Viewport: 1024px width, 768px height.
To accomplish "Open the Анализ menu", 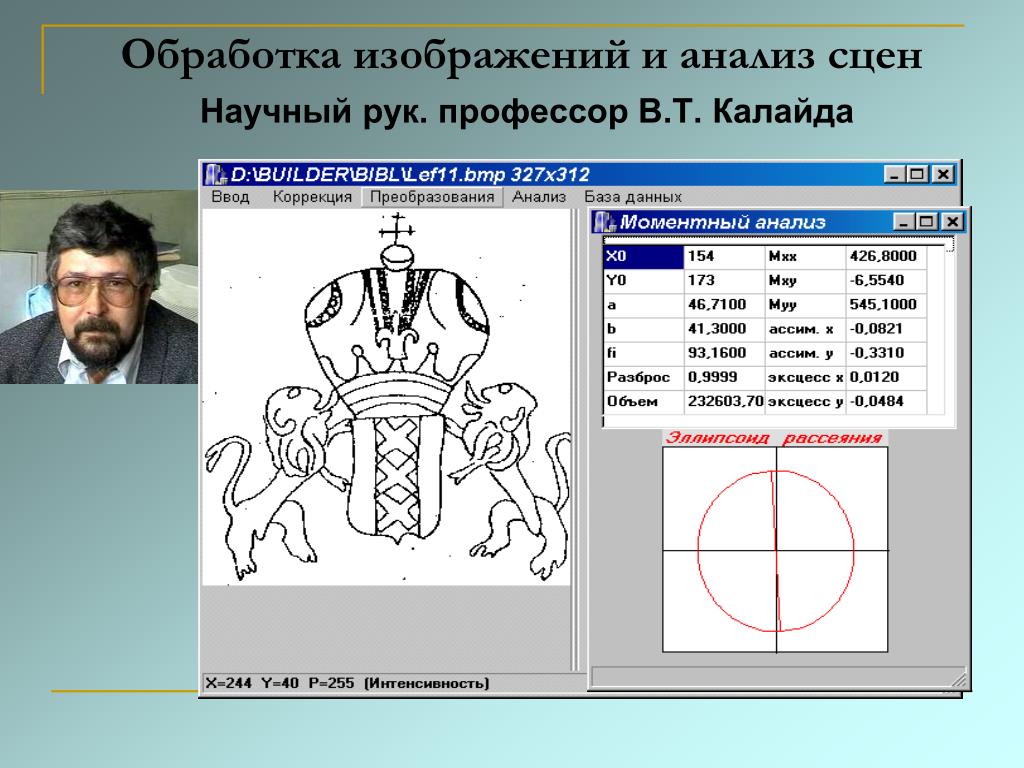I will [539, 197].
